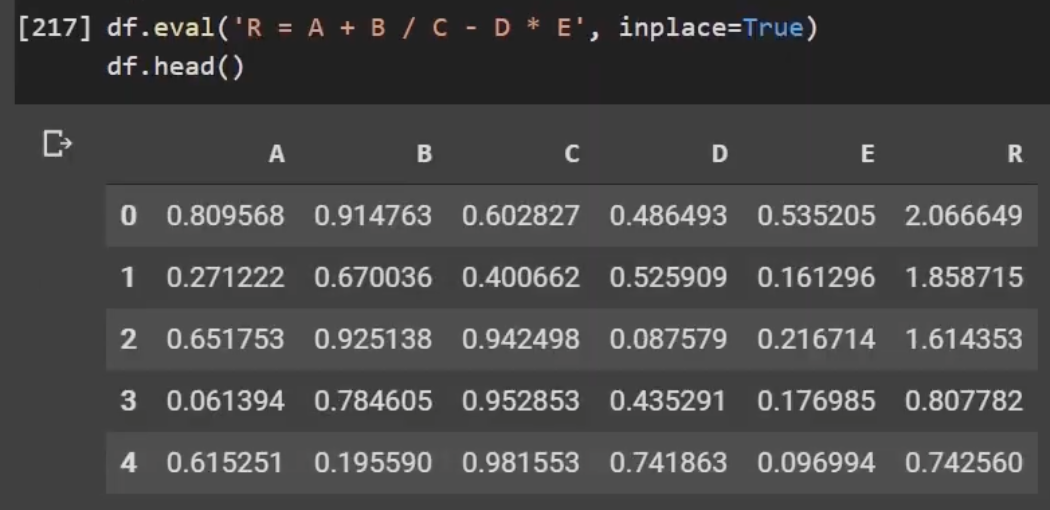Image resolution: width=1050 pixels, height=510 pixels.
Task: Click cell value 0.271222
Action: [x=226, y=277]
